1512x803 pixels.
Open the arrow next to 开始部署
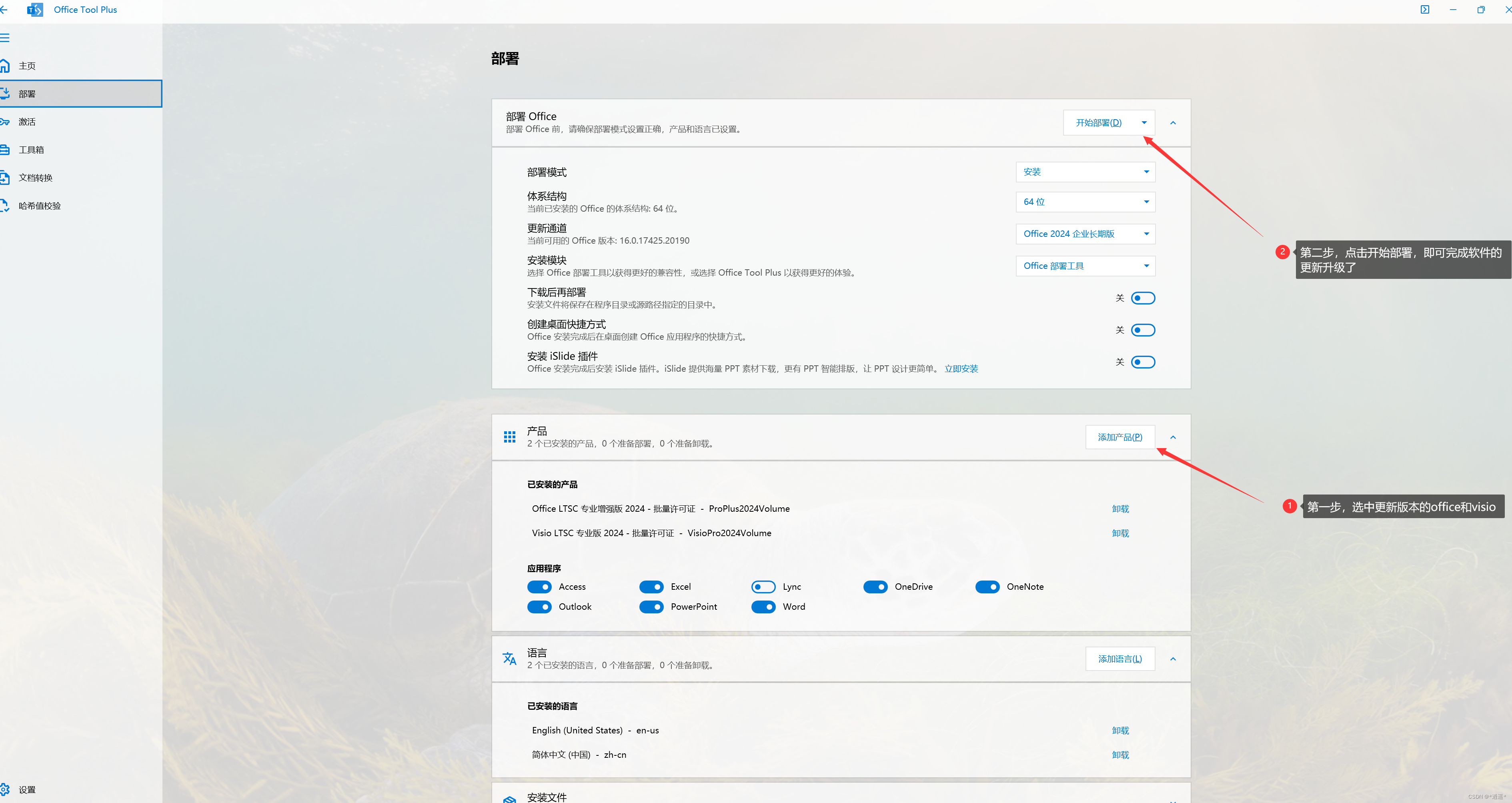click(1144, 123)
